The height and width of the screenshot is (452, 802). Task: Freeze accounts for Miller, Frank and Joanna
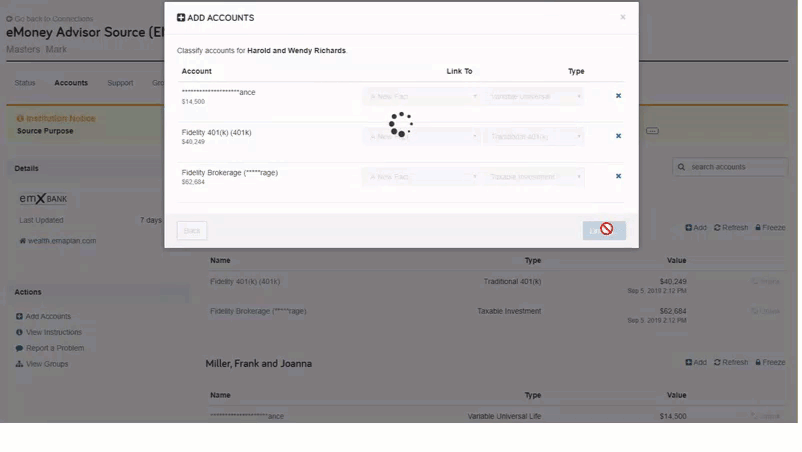(x=770, y=362)
